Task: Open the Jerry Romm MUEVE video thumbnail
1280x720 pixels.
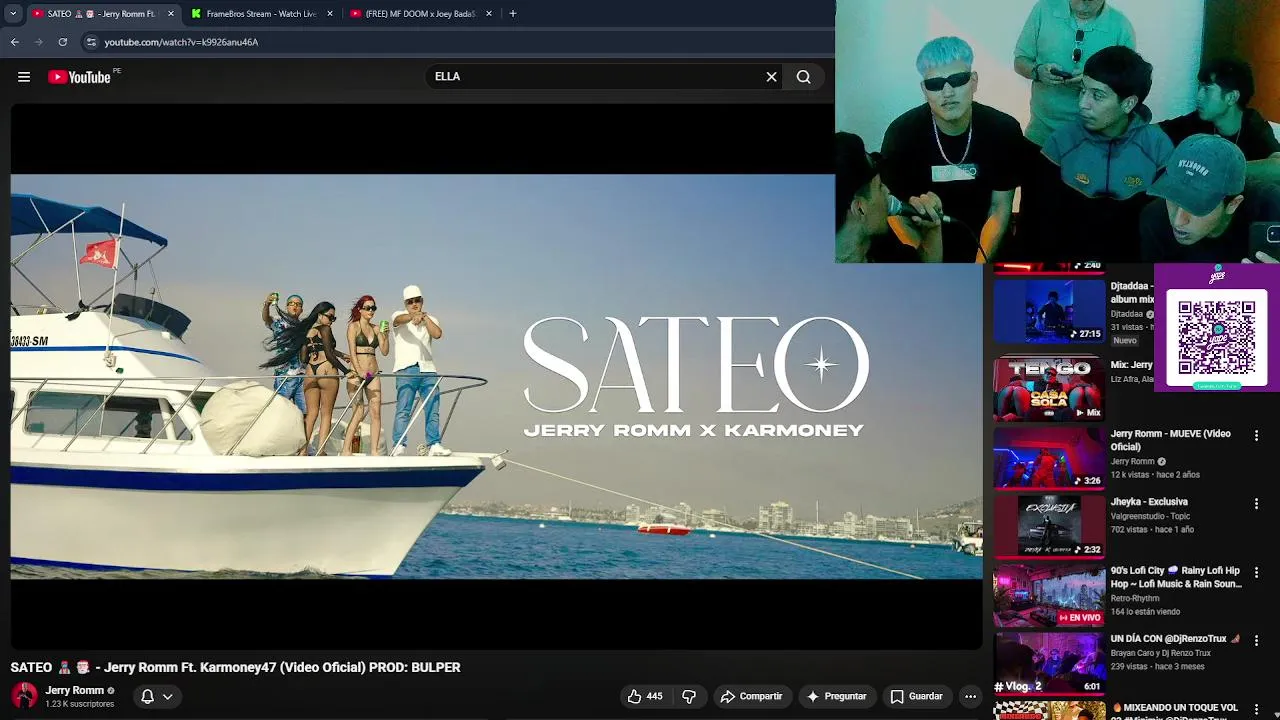Action: (1048, 458)
